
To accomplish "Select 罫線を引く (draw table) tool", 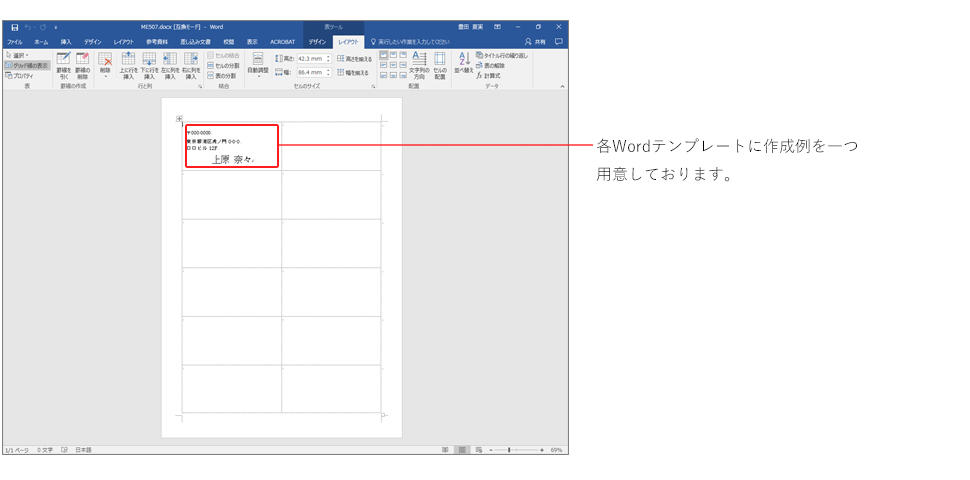I will (64, 66).
